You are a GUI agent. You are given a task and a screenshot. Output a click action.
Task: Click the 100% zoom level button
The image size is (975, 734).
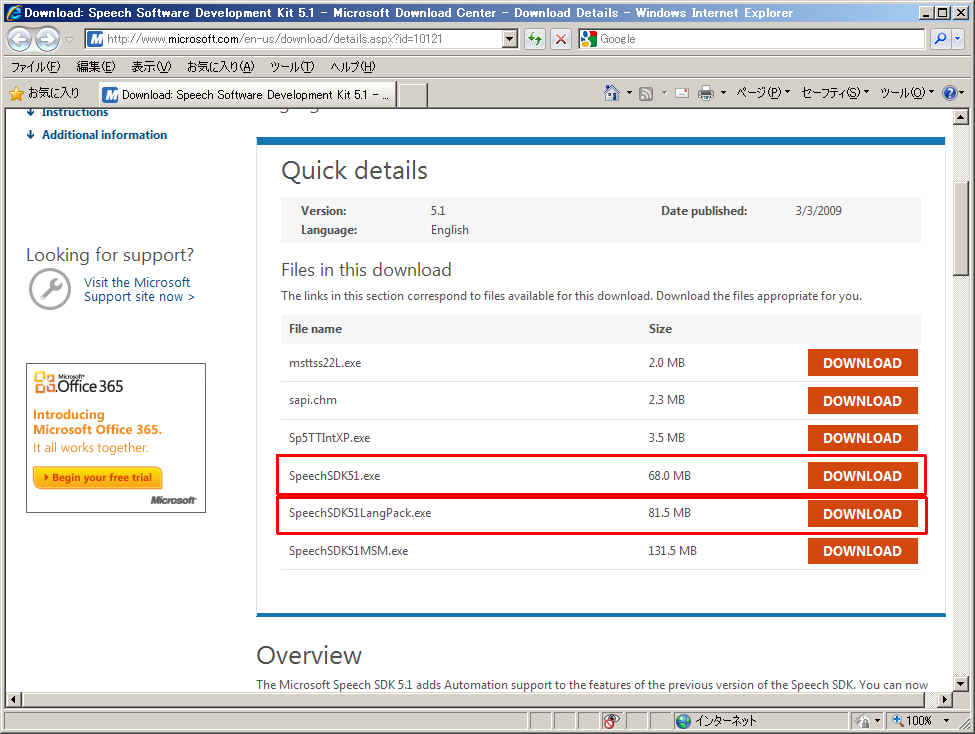coord(912,721)
